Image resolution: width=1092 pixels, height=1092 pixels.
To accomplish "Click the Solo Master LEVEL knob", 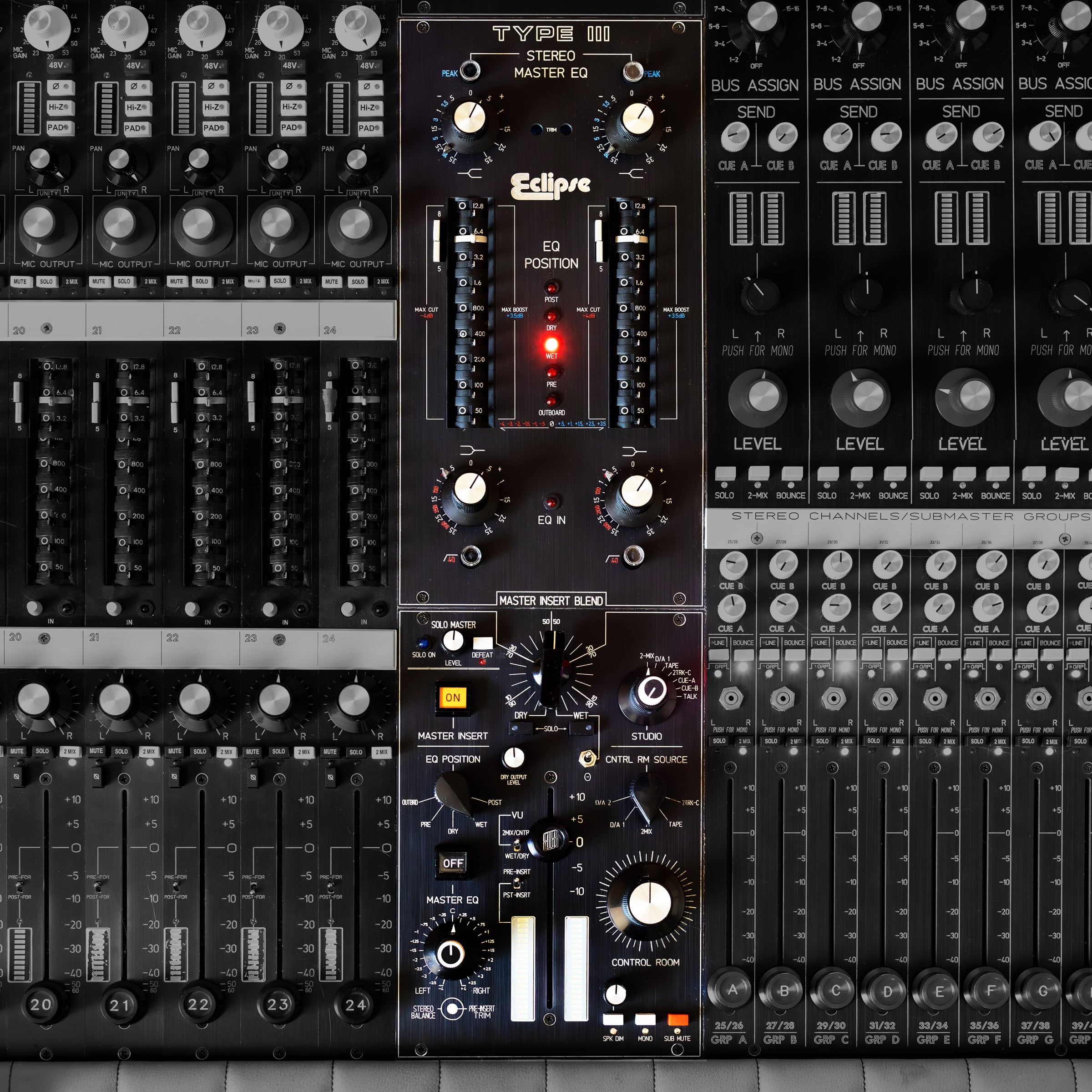I will point(453,642).
